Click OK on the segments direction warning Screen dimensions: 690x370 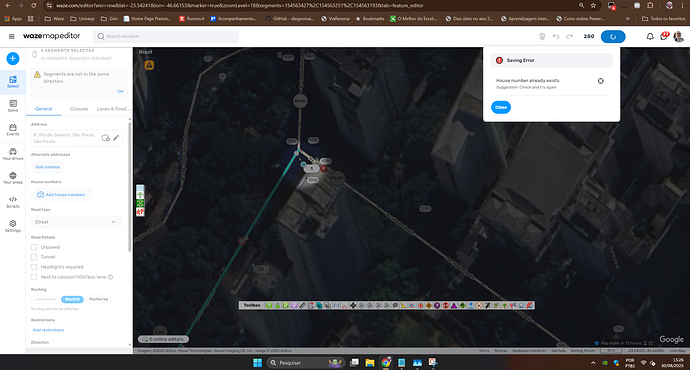[x=120, y=92]
